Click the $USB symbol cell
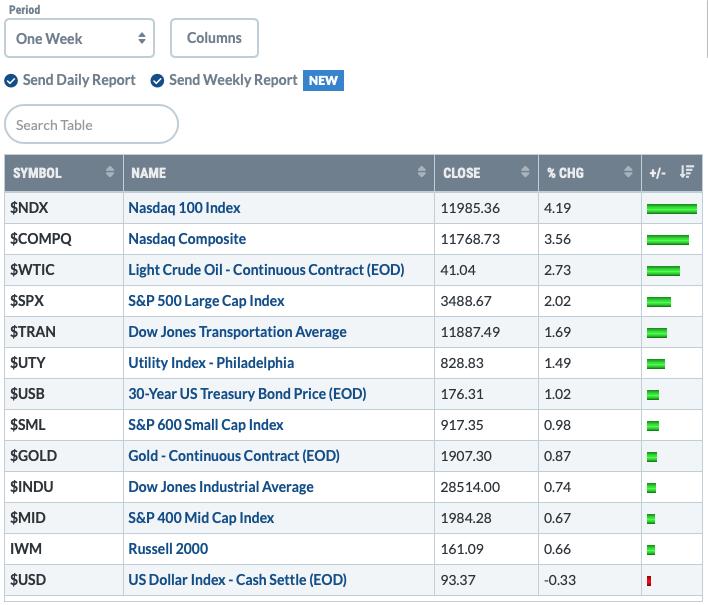The image size is (708, 605). click(x=64, y=394)
